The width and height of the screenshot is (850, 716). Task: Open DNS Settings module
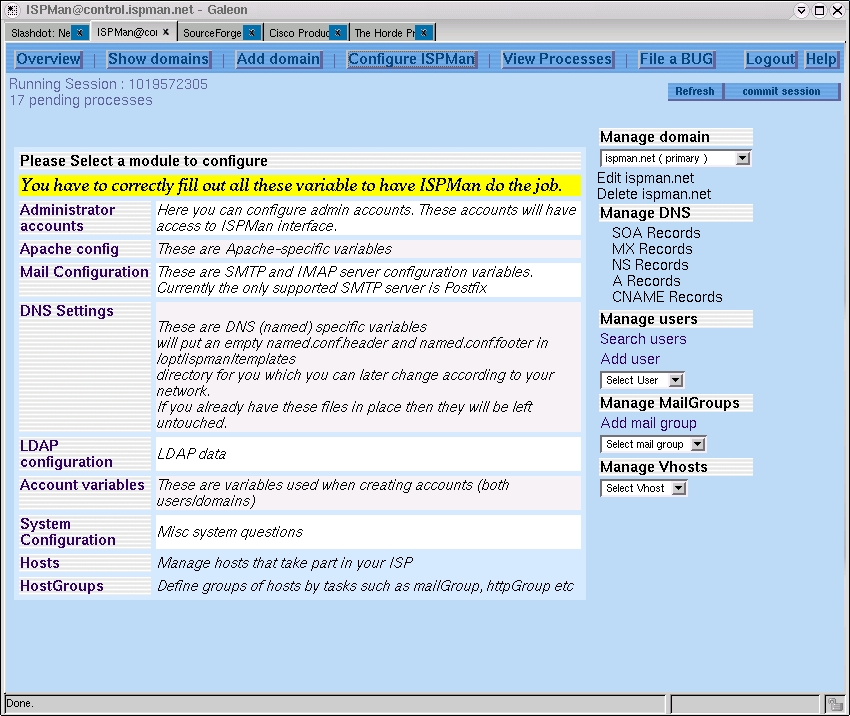point(67,311)
